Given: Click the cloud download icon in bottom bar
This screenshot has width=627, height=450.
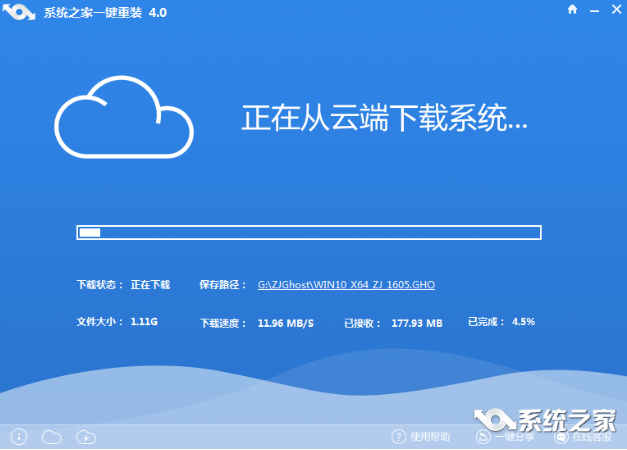Looking at the screenshot, I should coord(86,436).
